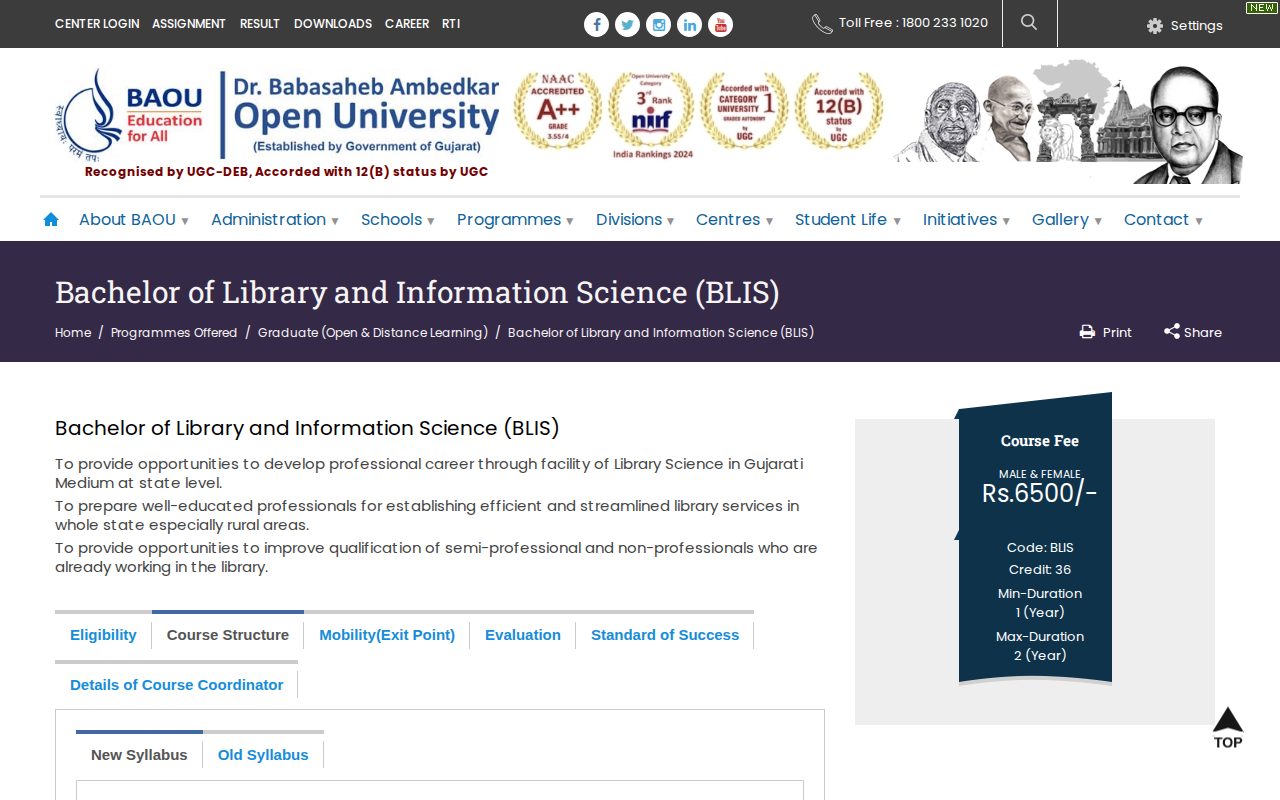Open the Standard of Success tab
The width and height of the screenshot is (1280, 800).
(665, 635)
